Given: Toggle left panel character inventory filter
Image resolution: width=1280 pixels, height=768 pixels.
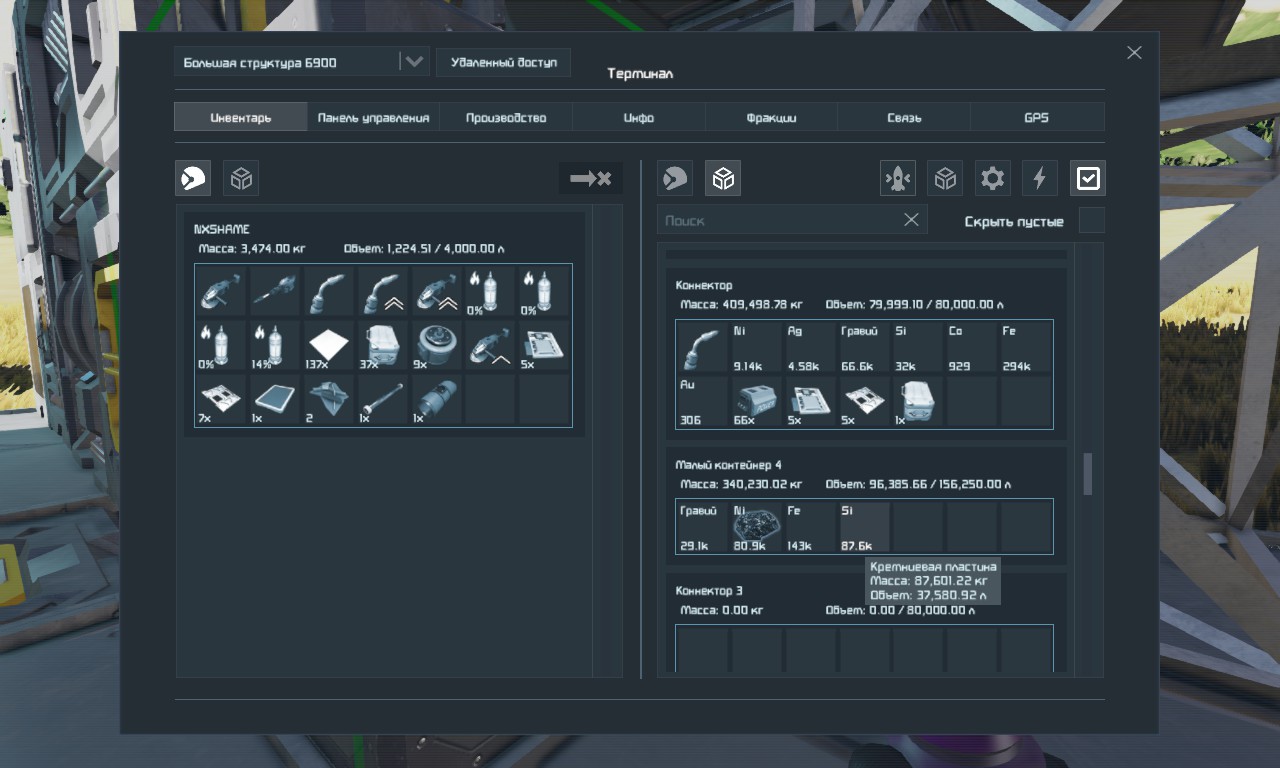Looking at the screenshot, I should coord(193,178).
